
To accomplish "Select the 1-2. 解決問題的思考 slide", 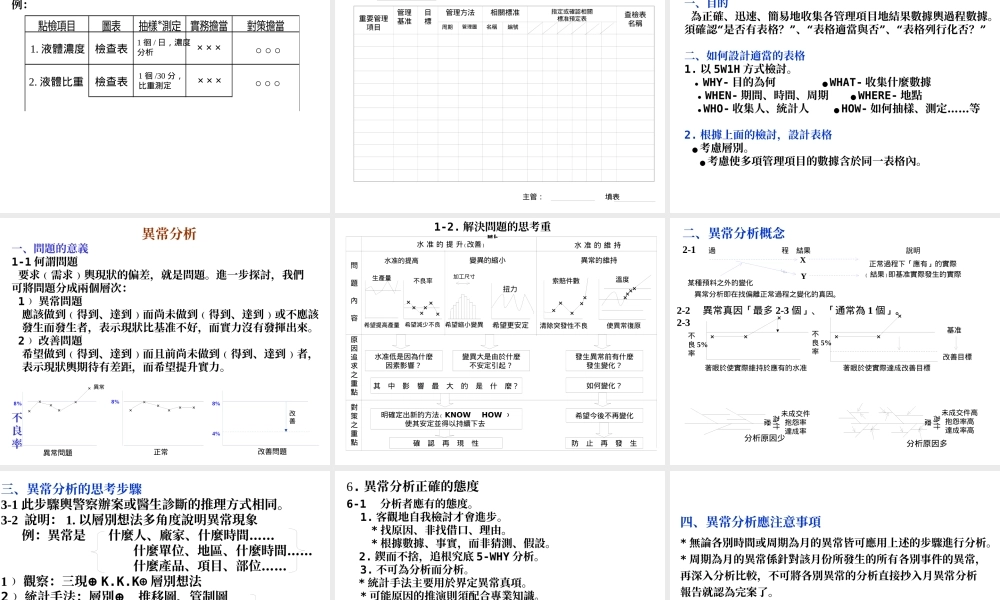I will coord(501,341).
